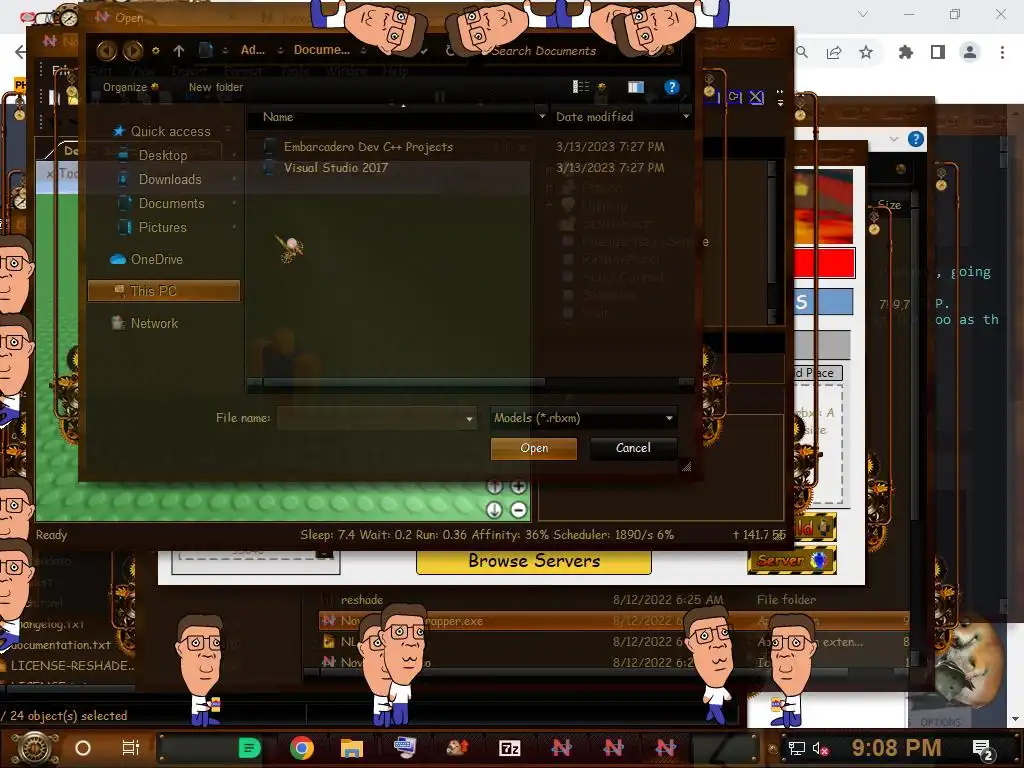Select the reshade folder row
Screen dimensions: 1024x768
point(614,600)
